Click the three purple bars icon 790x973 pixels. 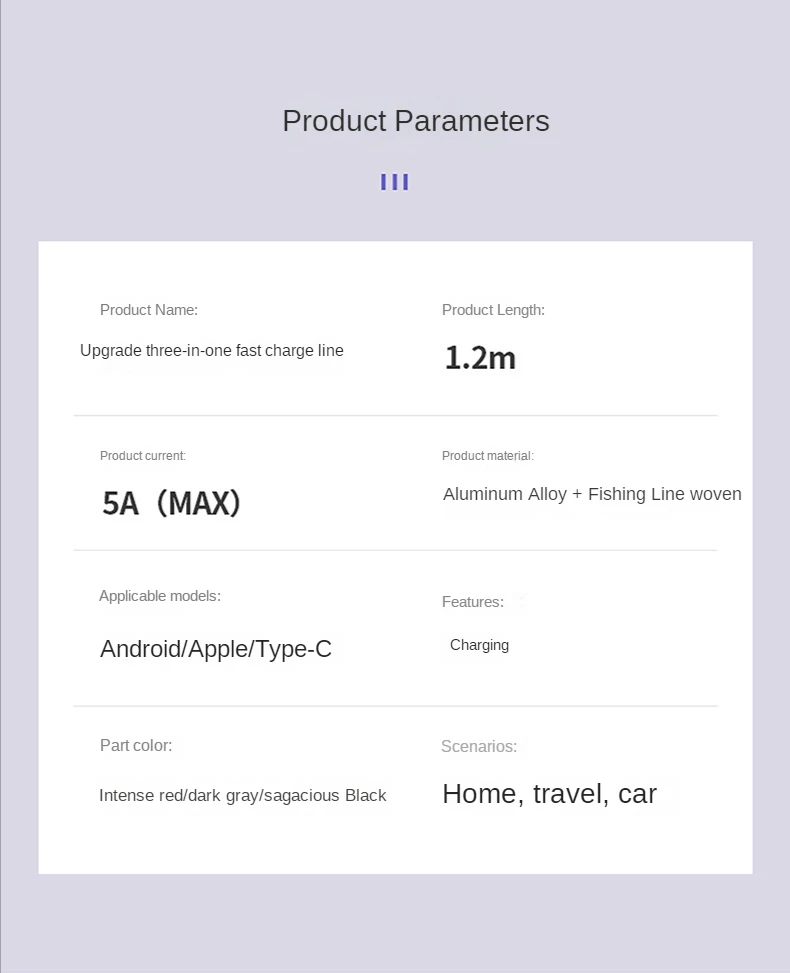point(395,182)
